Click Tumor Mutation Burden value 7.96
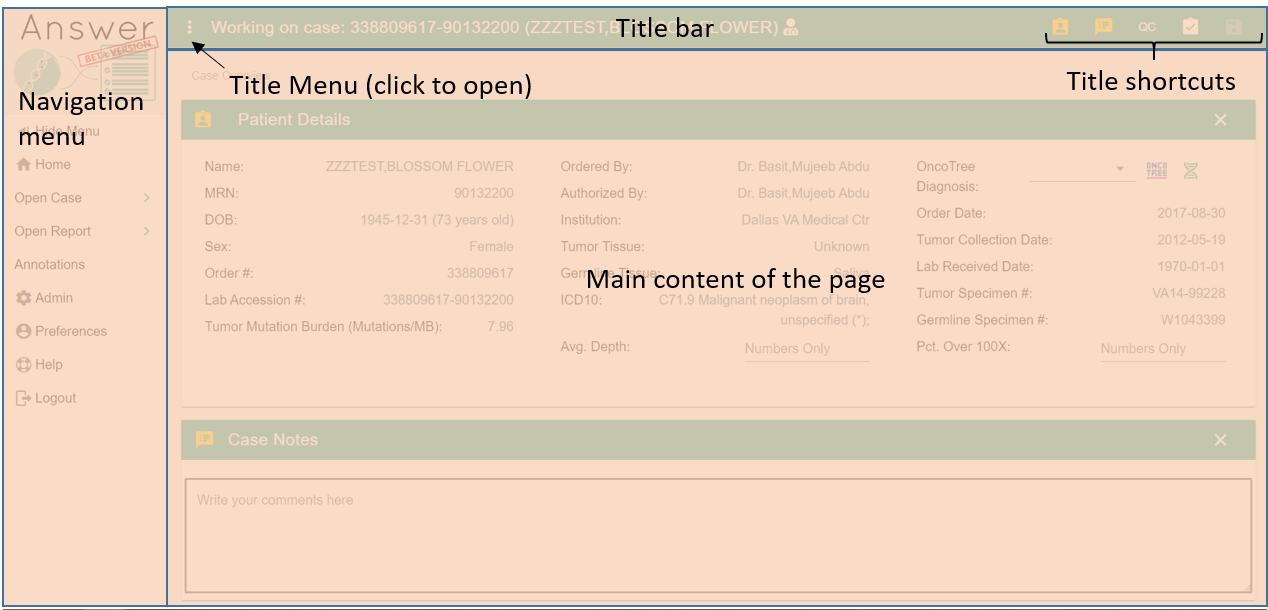1268x610 pixels. pos(500,326)
